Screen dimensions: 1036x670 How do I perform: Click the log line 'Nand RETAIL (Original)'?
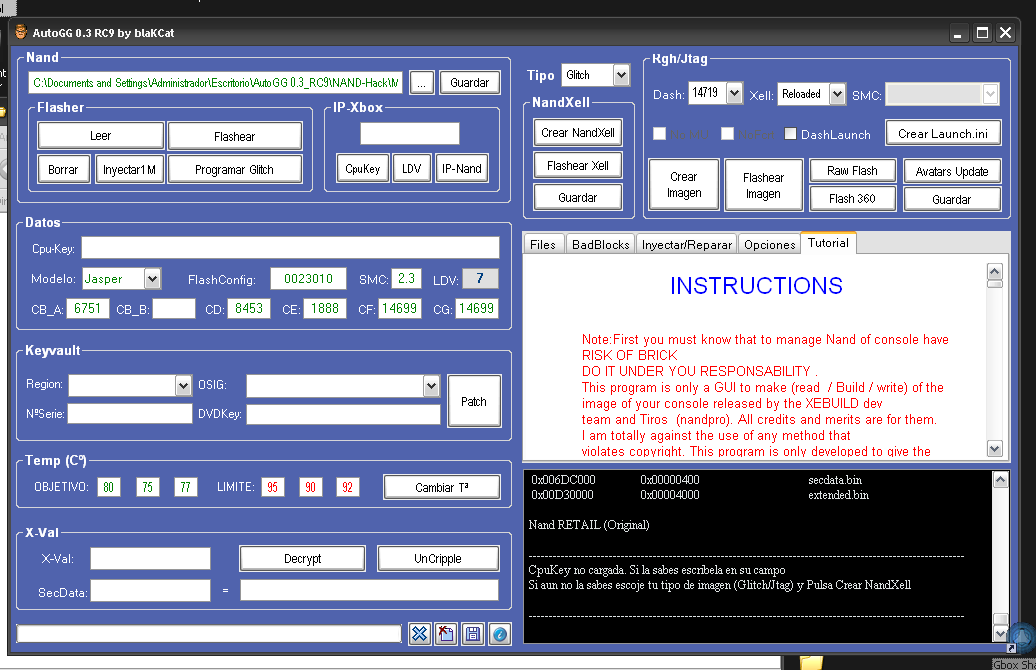click(x=589, y=525)
